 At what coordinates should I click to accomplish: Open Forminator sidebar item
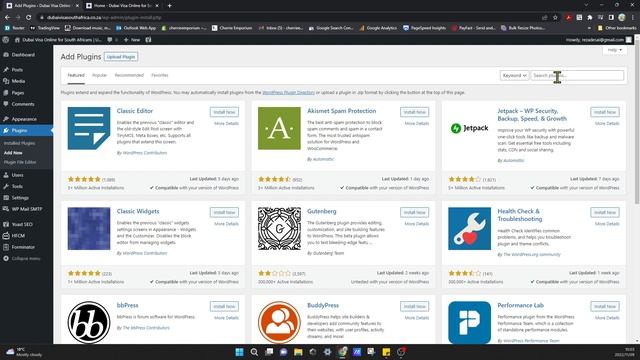point(23,247)
